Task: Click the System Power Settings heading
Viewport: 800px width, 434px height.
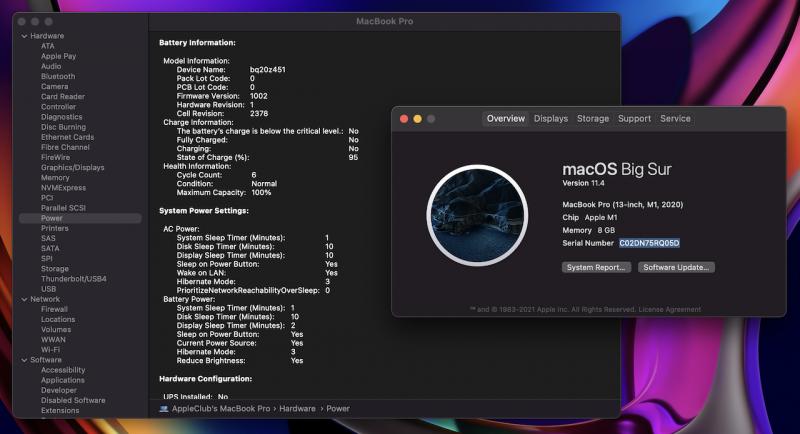Action: coord(204,211)
